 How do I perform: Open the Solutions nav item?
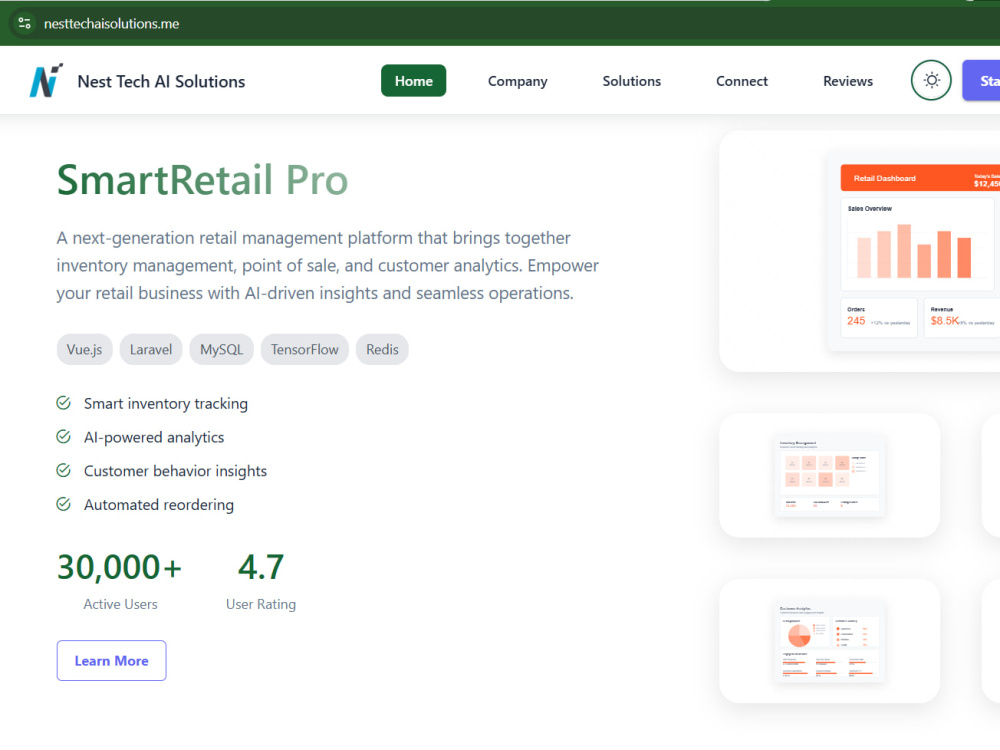(631, 81)
